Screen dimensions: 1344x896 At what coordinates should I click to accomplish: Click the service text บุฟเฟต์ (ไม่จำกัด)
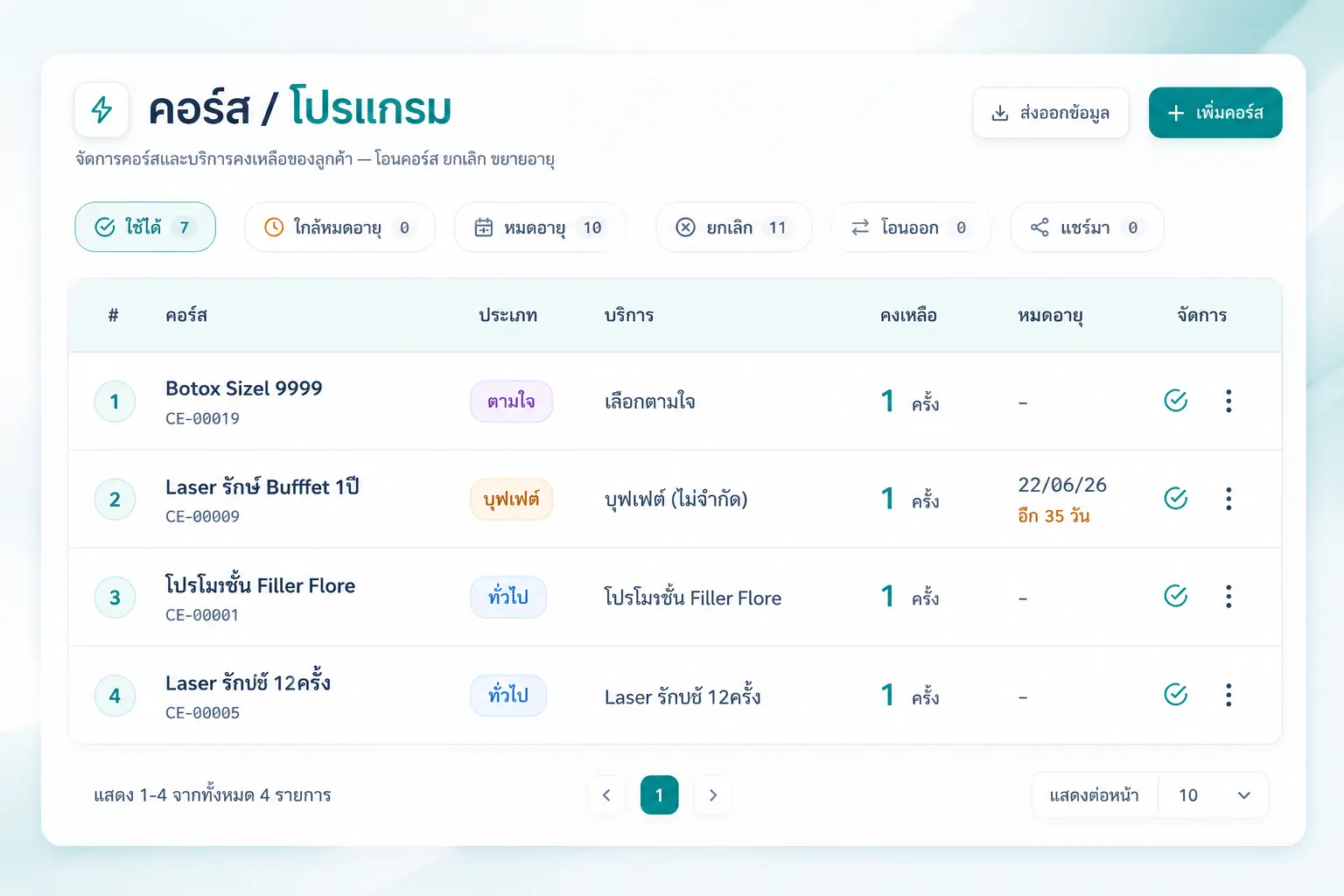(676, 500)
